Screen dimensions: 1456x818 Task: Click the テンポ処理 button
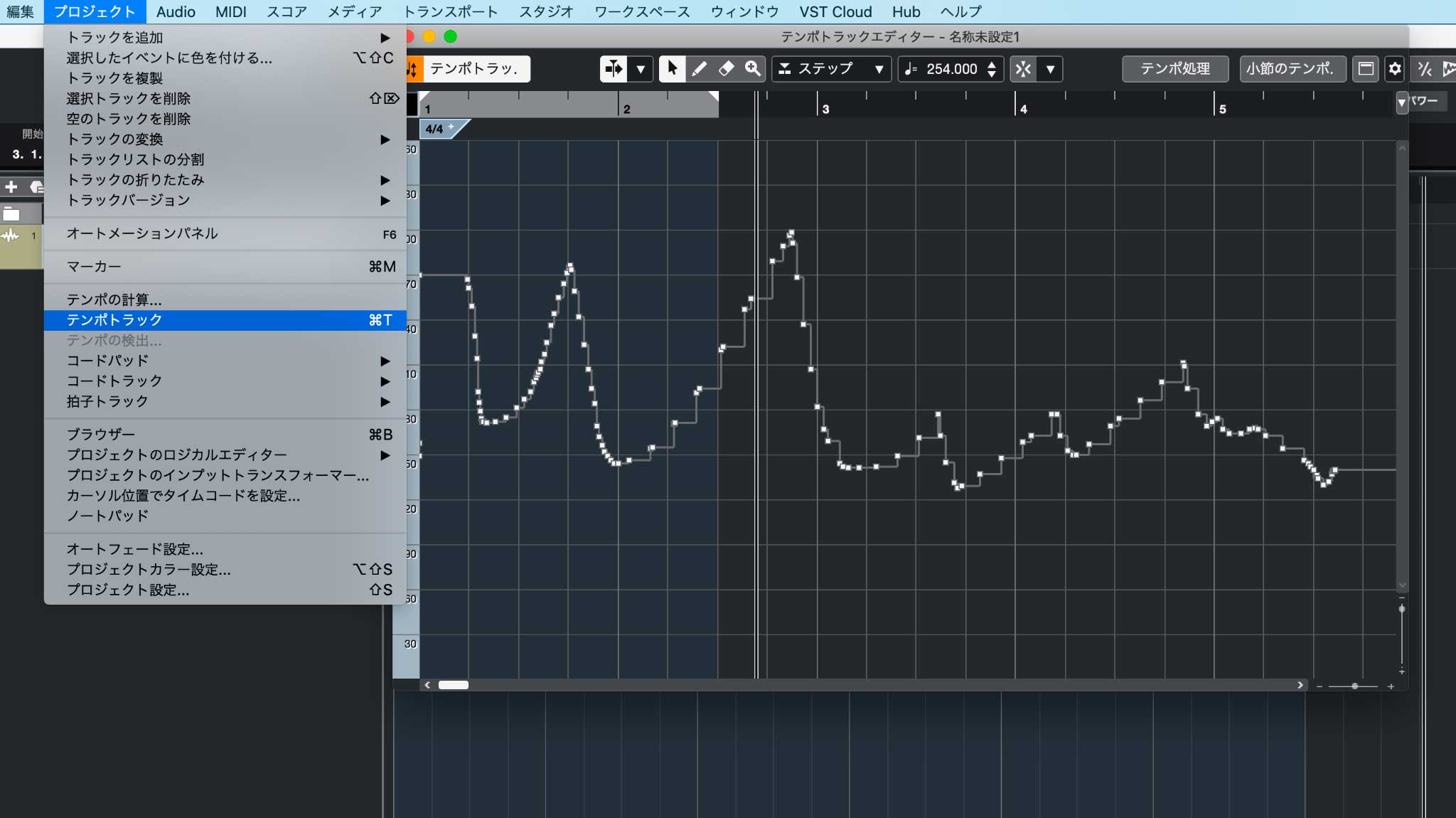pyautogui.click(x=1175, y=69)
